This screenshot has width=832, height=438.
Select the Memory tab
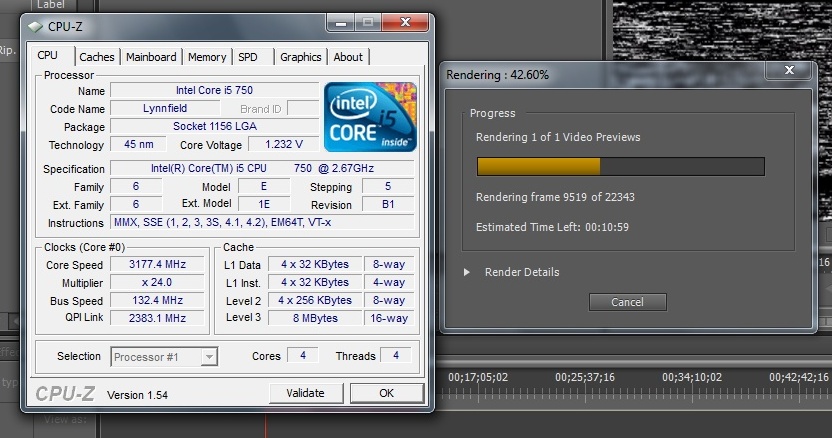(x=207, y=57)
